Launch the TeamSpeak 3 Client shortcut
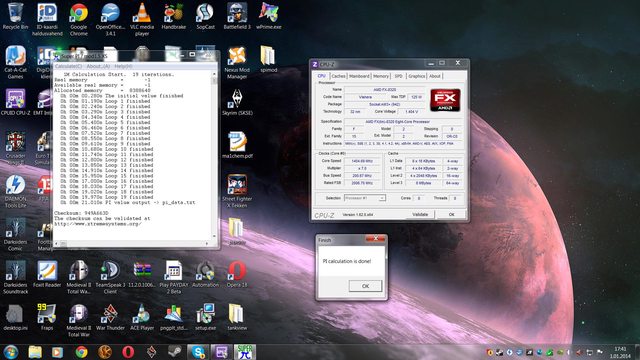 (110, 277)
